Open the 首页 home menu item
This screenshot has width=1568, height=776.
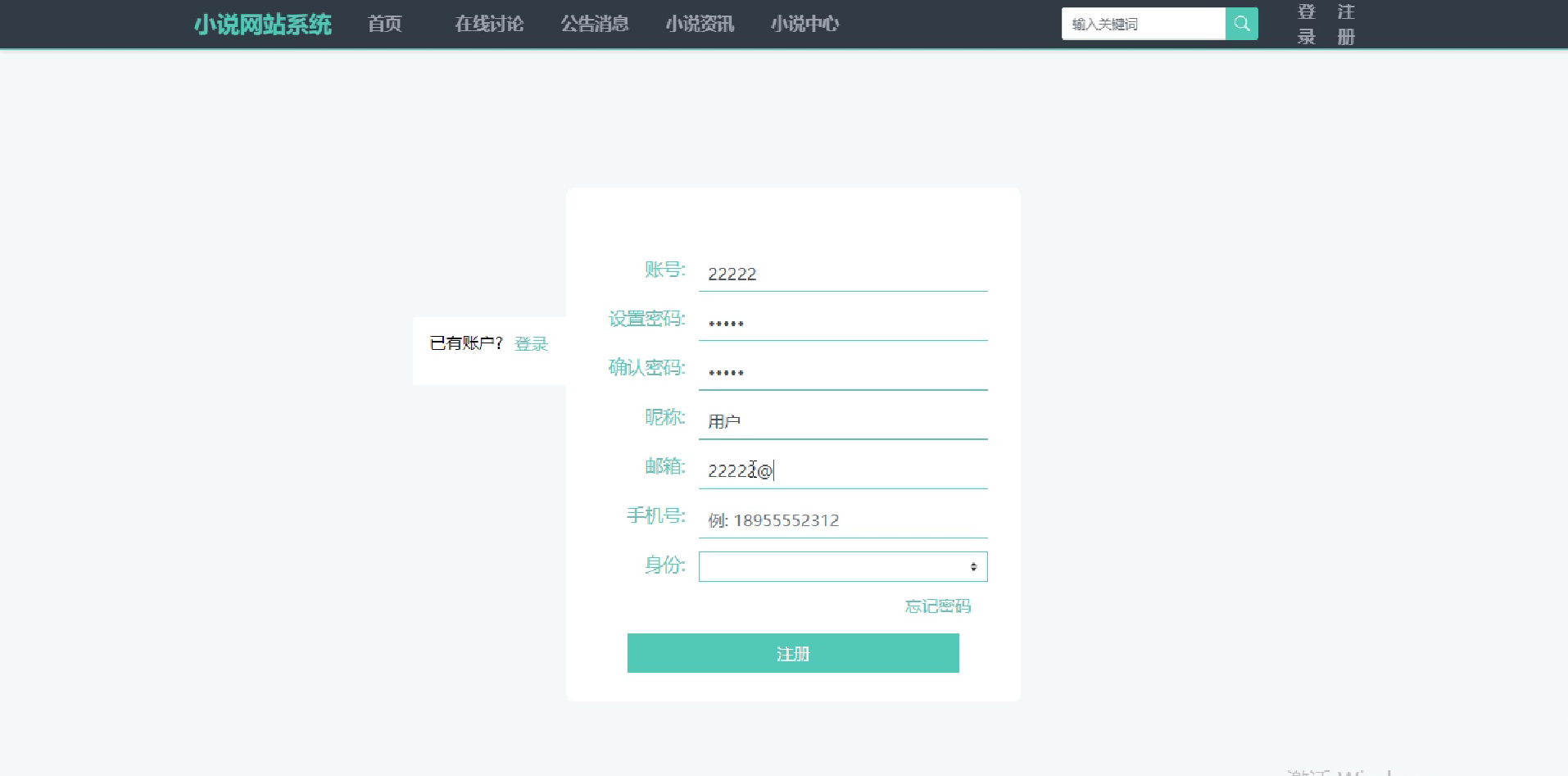coord(384,24)
